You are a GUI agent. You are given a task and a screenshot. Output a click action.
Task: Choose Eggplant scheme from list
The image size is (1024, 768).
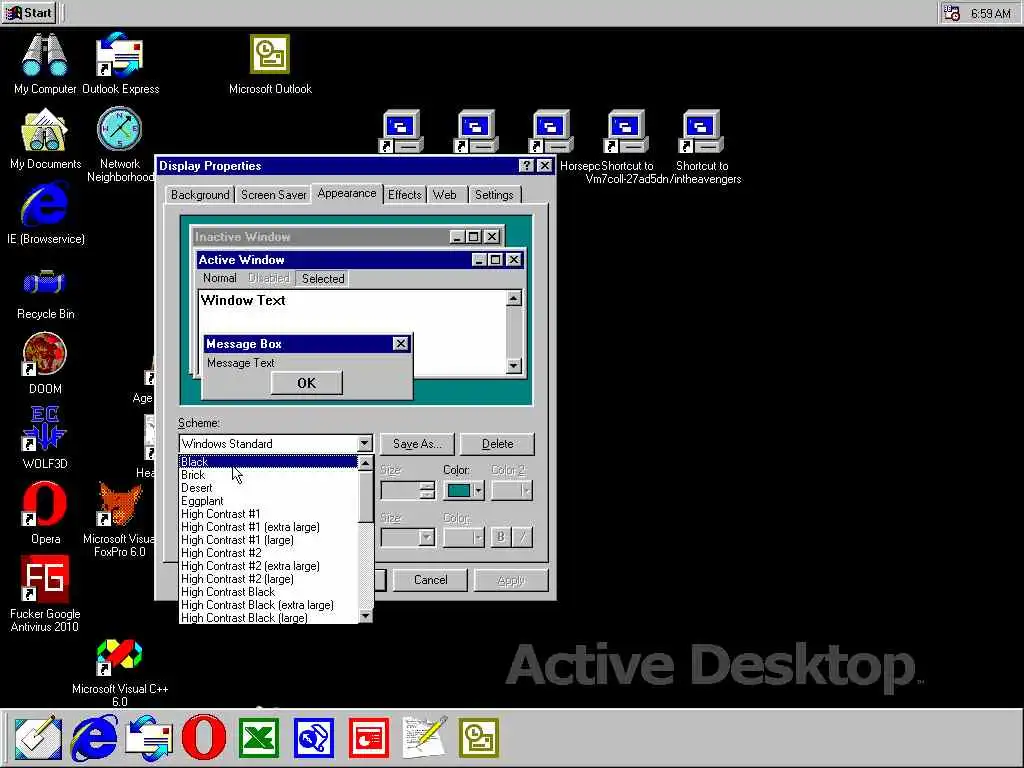click(268, 501)
